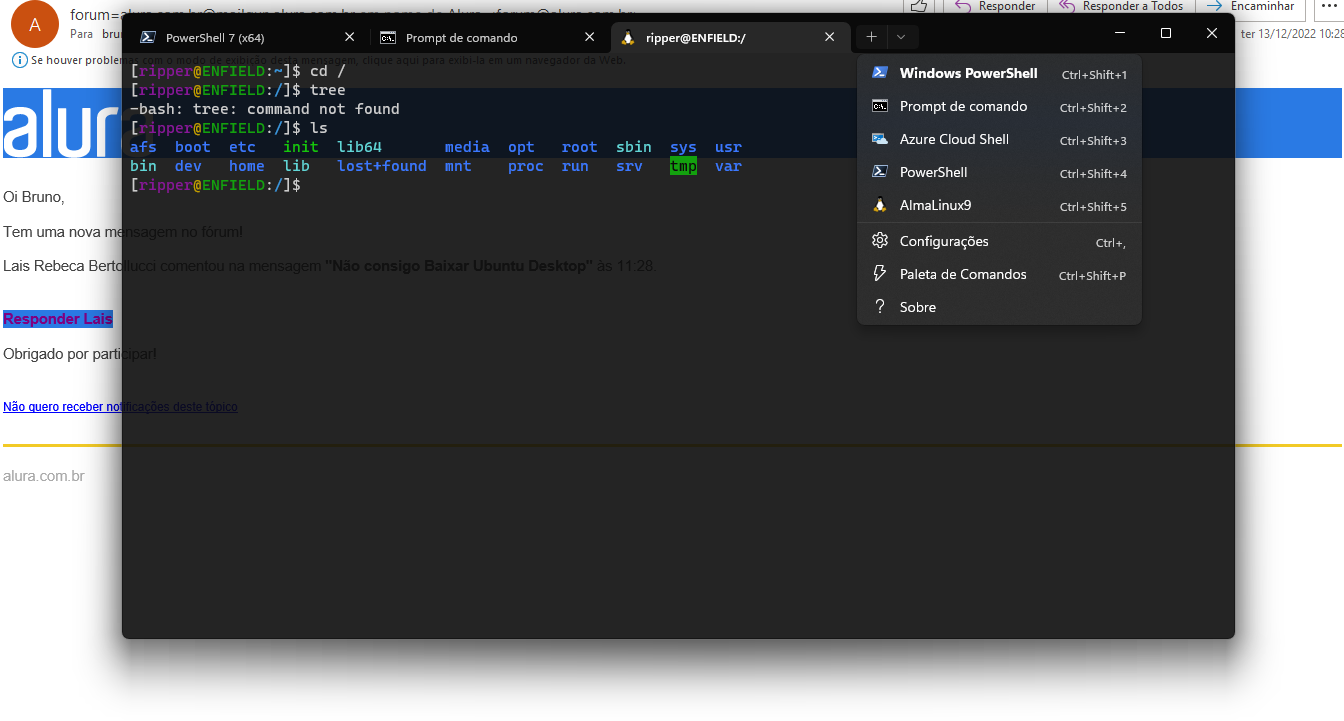
Task: Click the 'ter 13/12/2022' date in the Outlook email header
Action: pyautogui.click(x=1291, y=33)
